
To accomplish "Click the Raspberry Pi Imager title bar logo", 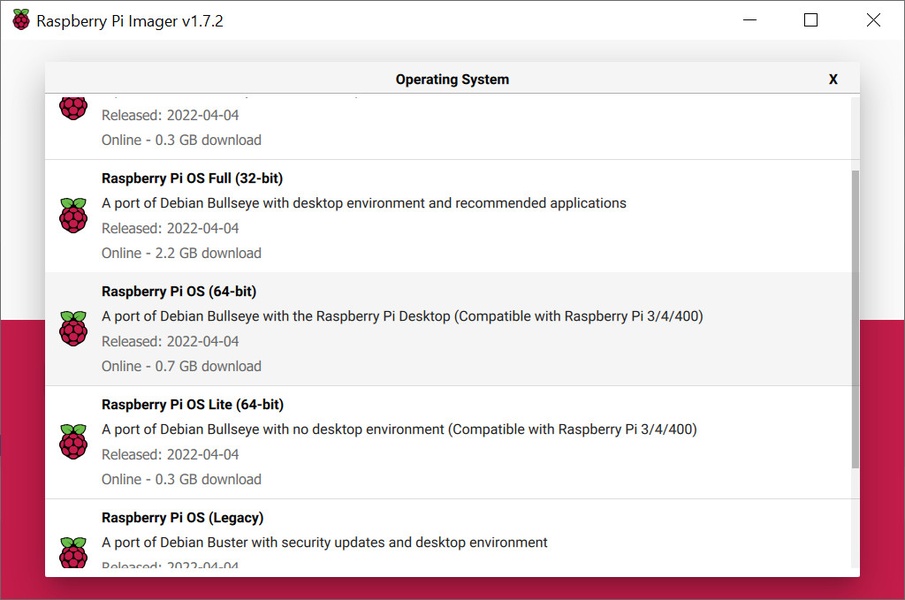I will (21, 20).
